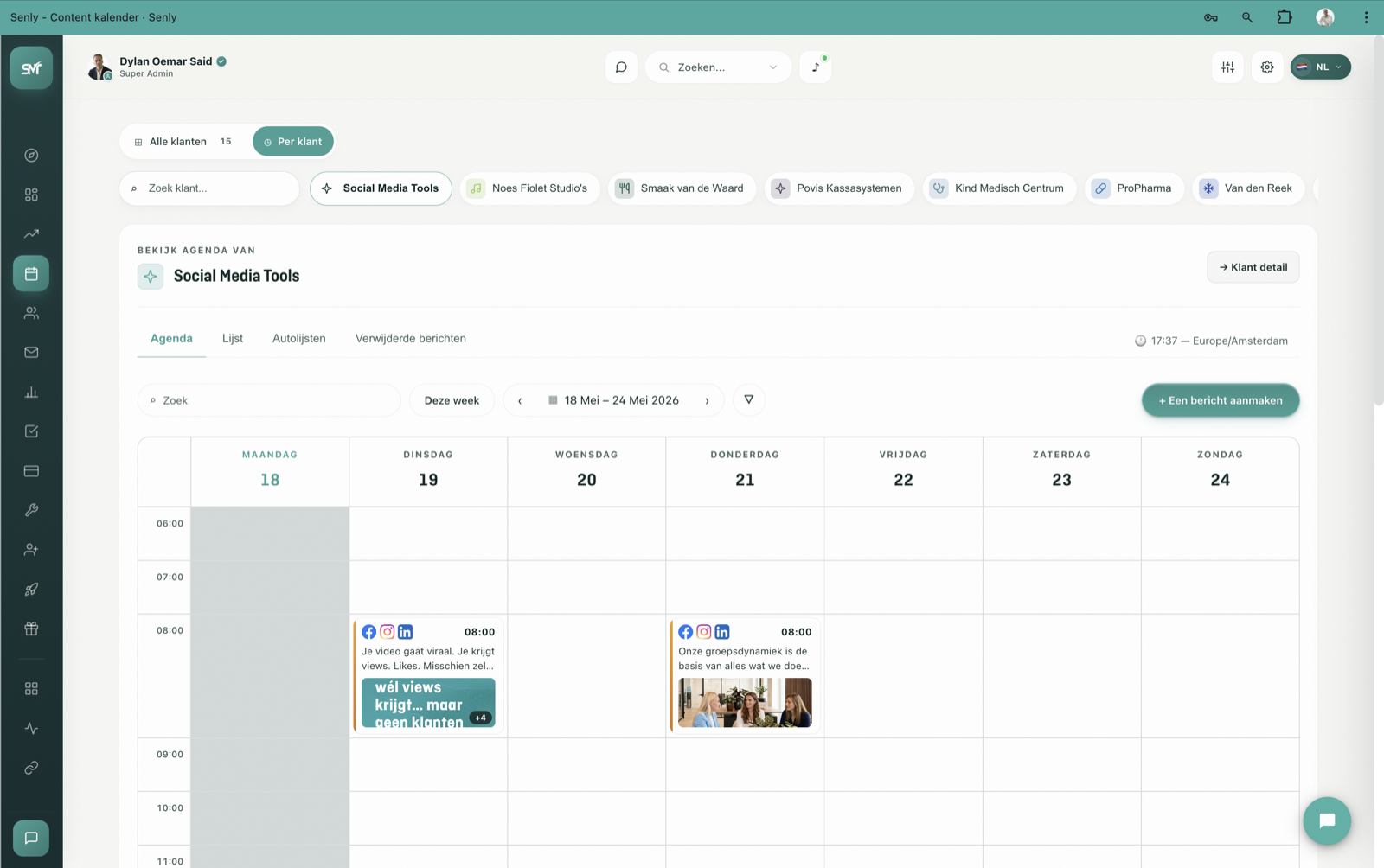Select the Smaak van de Waard client chip
1384x868 pixels.
coord(682,188)
